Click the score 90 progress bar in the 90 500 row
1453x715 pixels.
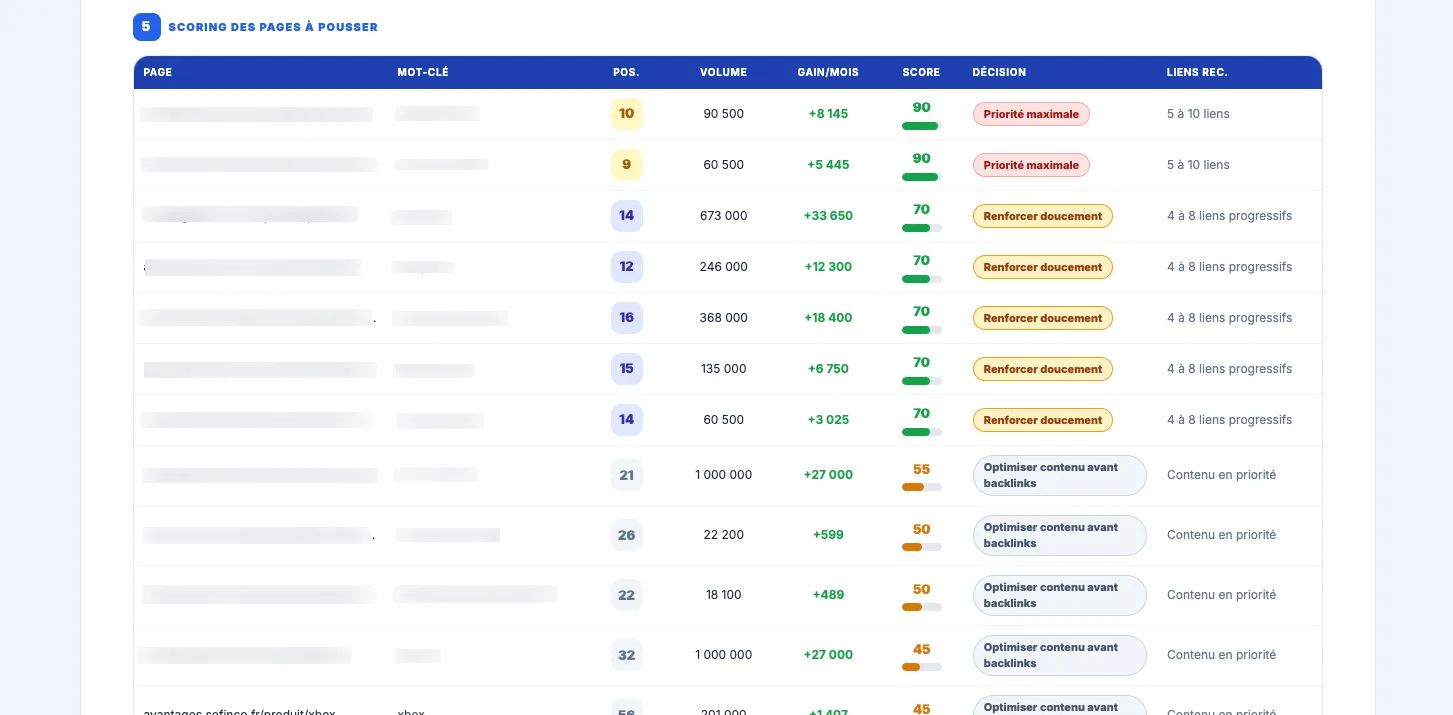(921, 126)
